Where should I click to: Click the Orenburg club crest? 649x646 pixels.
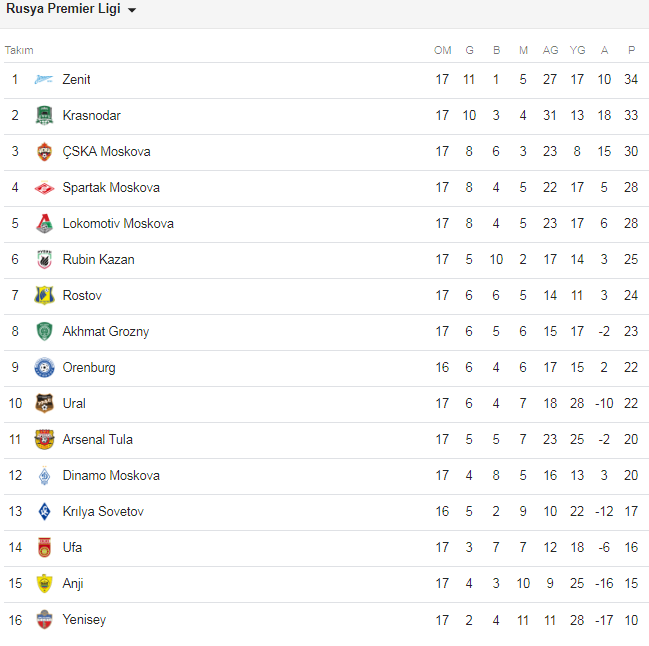tap(44, 368)
